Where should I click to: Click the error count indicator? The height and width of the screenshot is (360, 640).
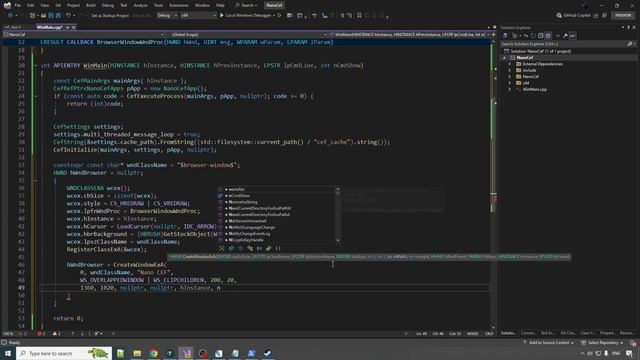(41, 334)
